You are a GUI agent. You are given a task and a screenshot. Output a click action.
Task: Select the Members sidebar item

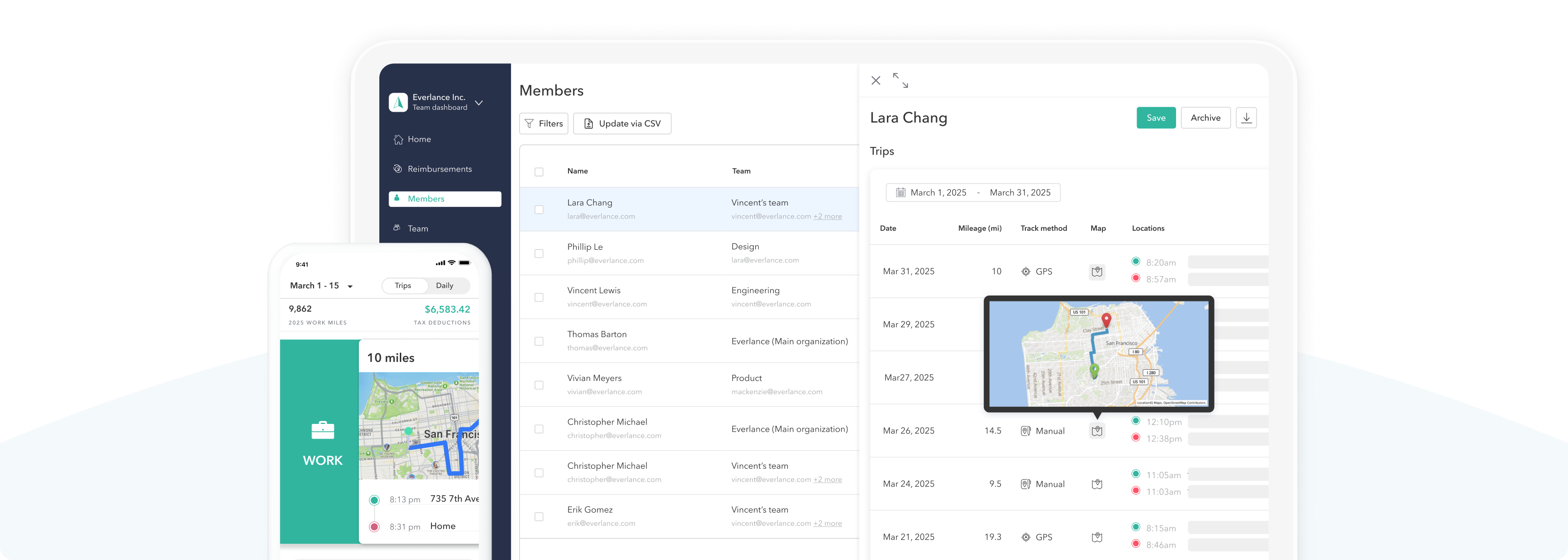(x=445, y=199)
